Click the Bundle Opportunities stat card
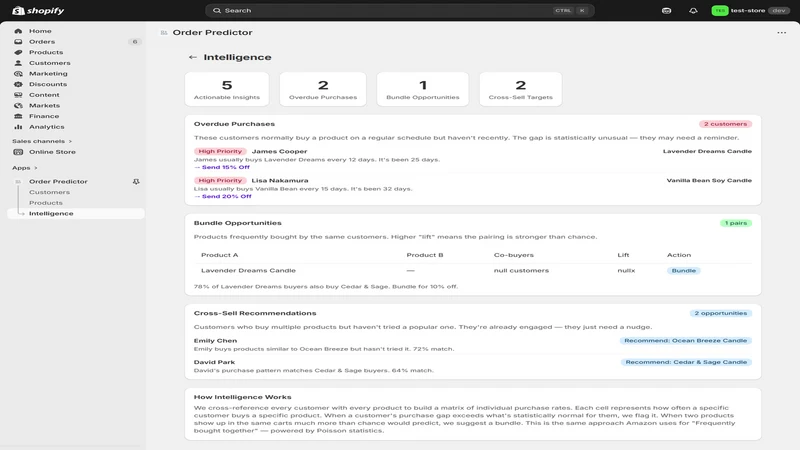Viewport: 800px width, 450px height. coord(422,89)
